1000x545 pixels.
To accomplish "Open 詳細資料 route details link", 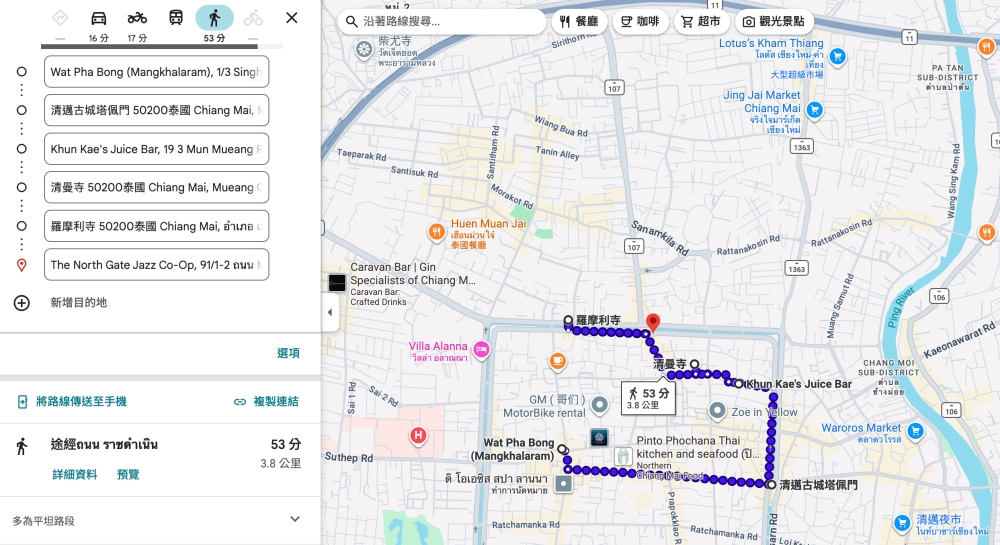I will click(75, 474).
